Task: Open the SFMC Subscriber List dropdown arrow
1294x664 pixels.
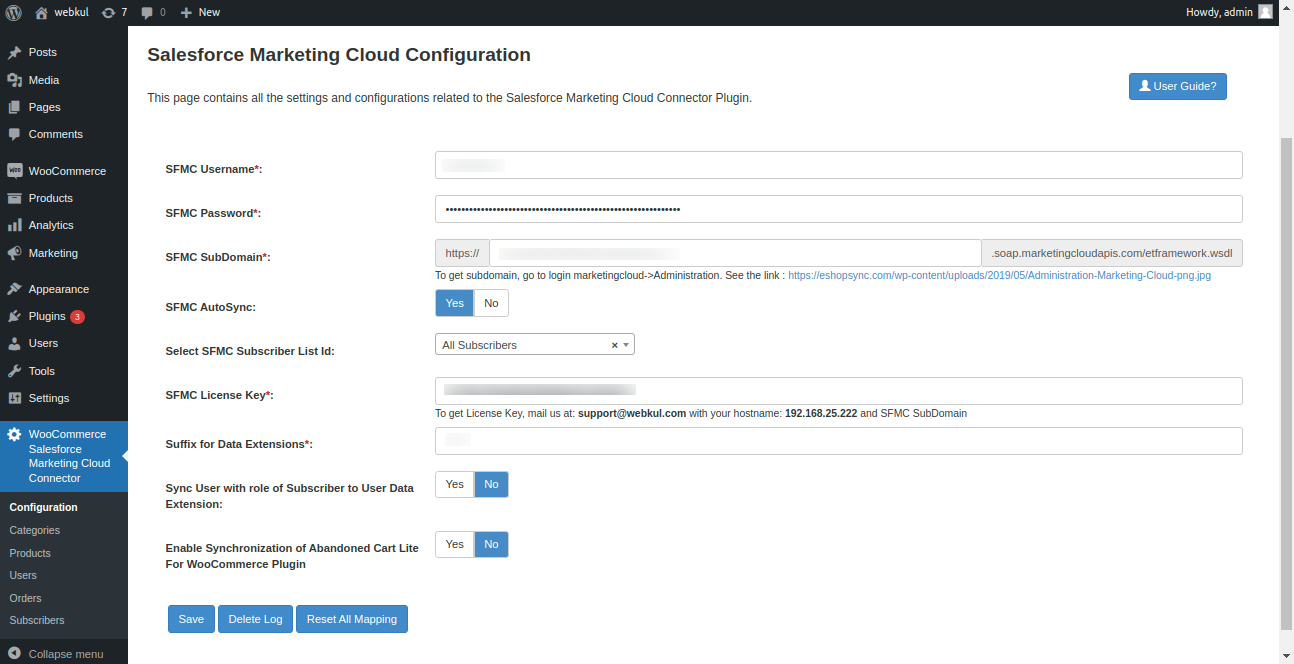Action: tap(626, 345)
